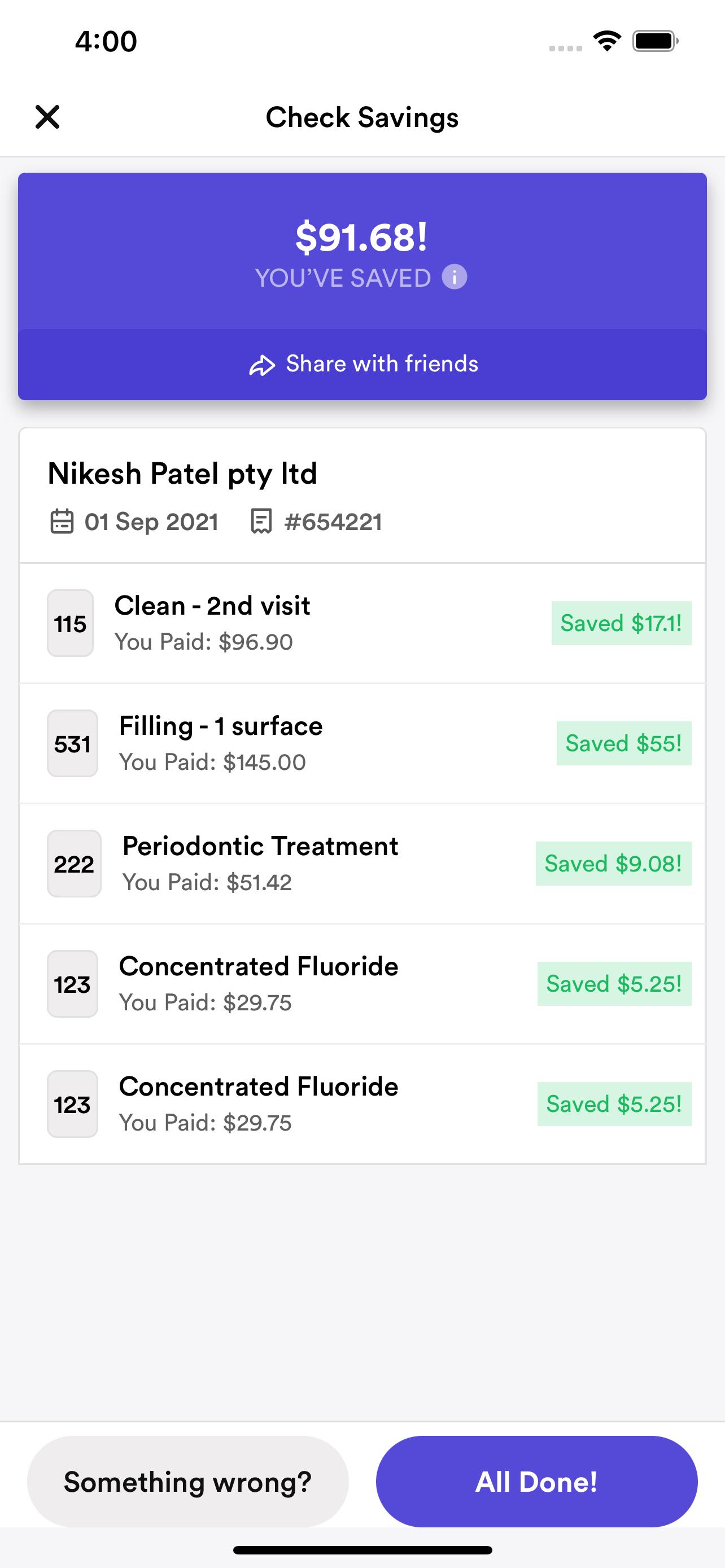Select the Clean - 2nd visit row
Screen dimensions: 725x1568
click(362, 623)
